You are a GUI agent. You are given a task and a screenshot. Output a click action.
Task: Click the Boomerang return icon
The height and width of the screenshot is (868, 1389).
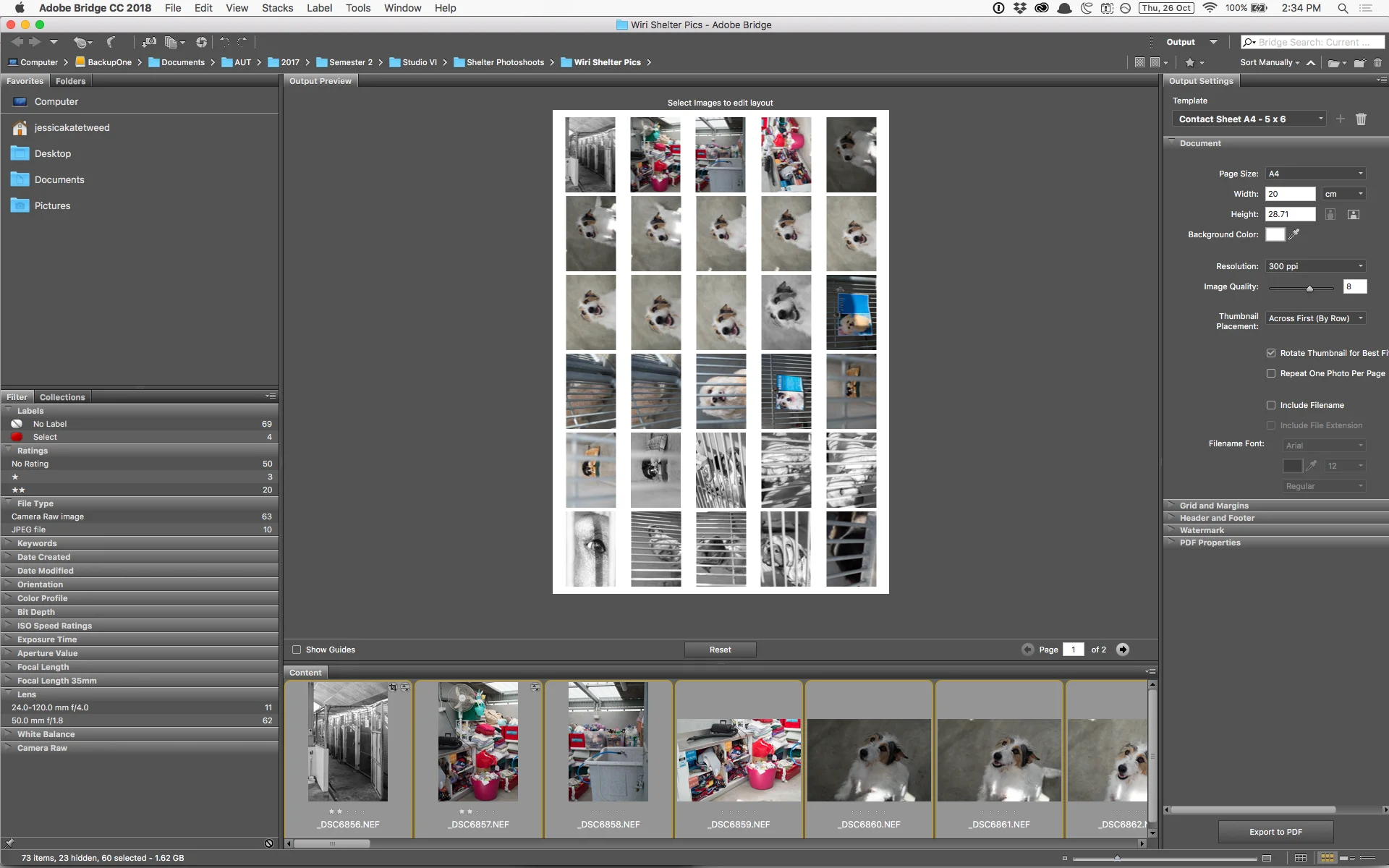[x=111, y=42]
